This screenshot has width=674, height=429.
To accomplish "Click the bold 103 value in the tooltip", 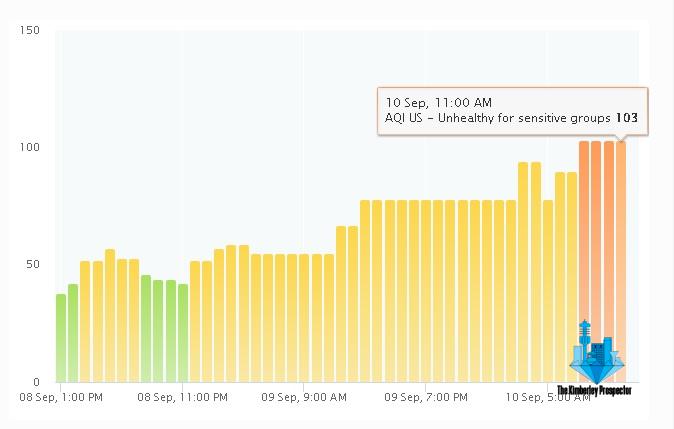I will coord(627,118).
